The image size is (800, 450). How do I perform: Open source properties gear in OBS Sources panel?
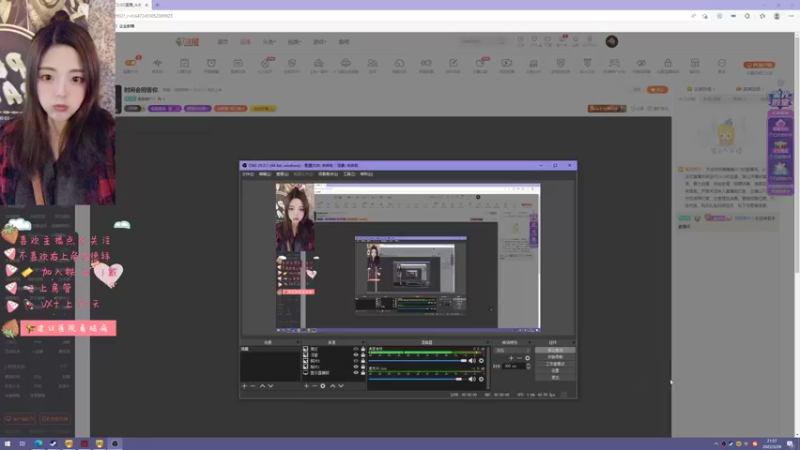click(323, 386)
